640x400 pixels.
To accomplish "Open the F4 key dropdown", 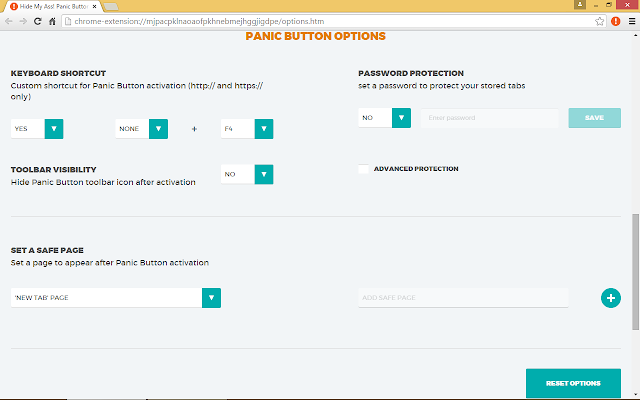I will tap(264, 129).
